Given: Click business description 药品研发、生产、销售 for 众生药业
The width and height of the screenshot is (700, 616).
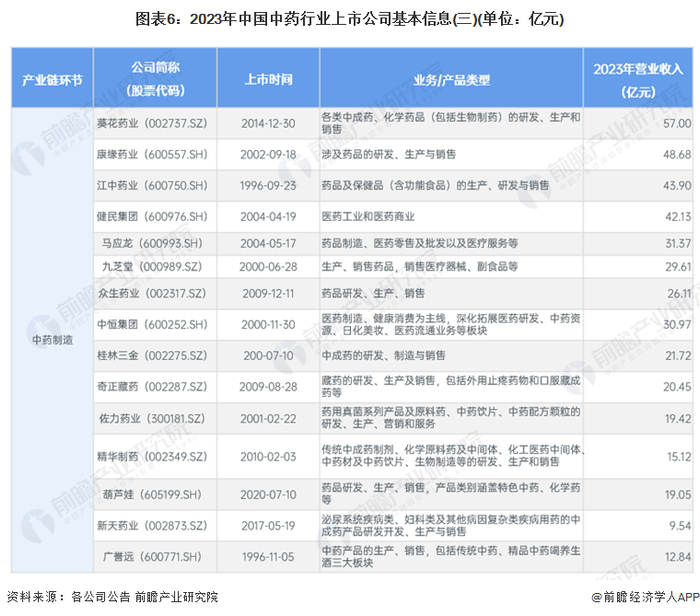Looking at the screenshot, I should pos(373,293).
